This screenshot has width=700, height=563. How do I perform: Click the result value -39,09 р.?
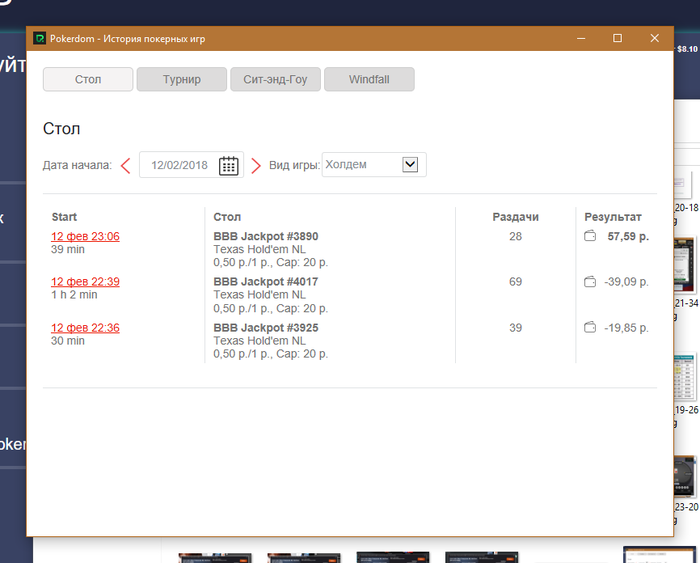coord(626,282)
